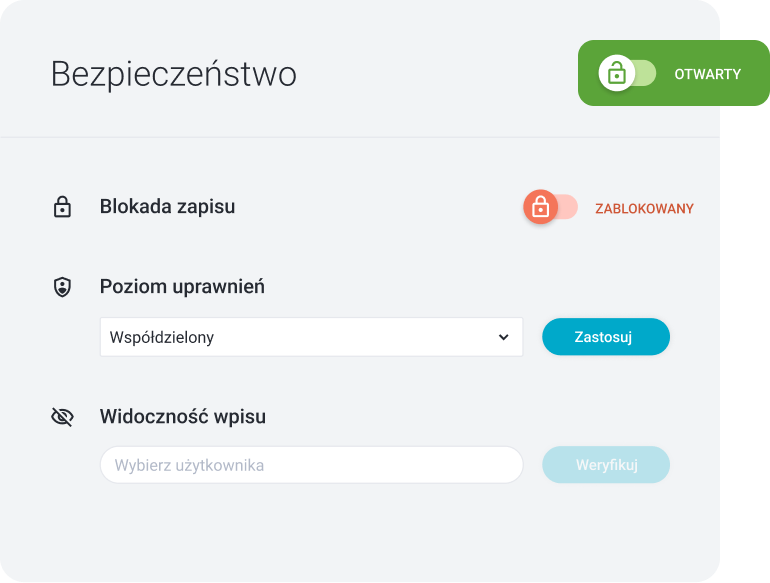Click the open padlock knob in green badge
The image size is (770, 583).
point(617,73)
